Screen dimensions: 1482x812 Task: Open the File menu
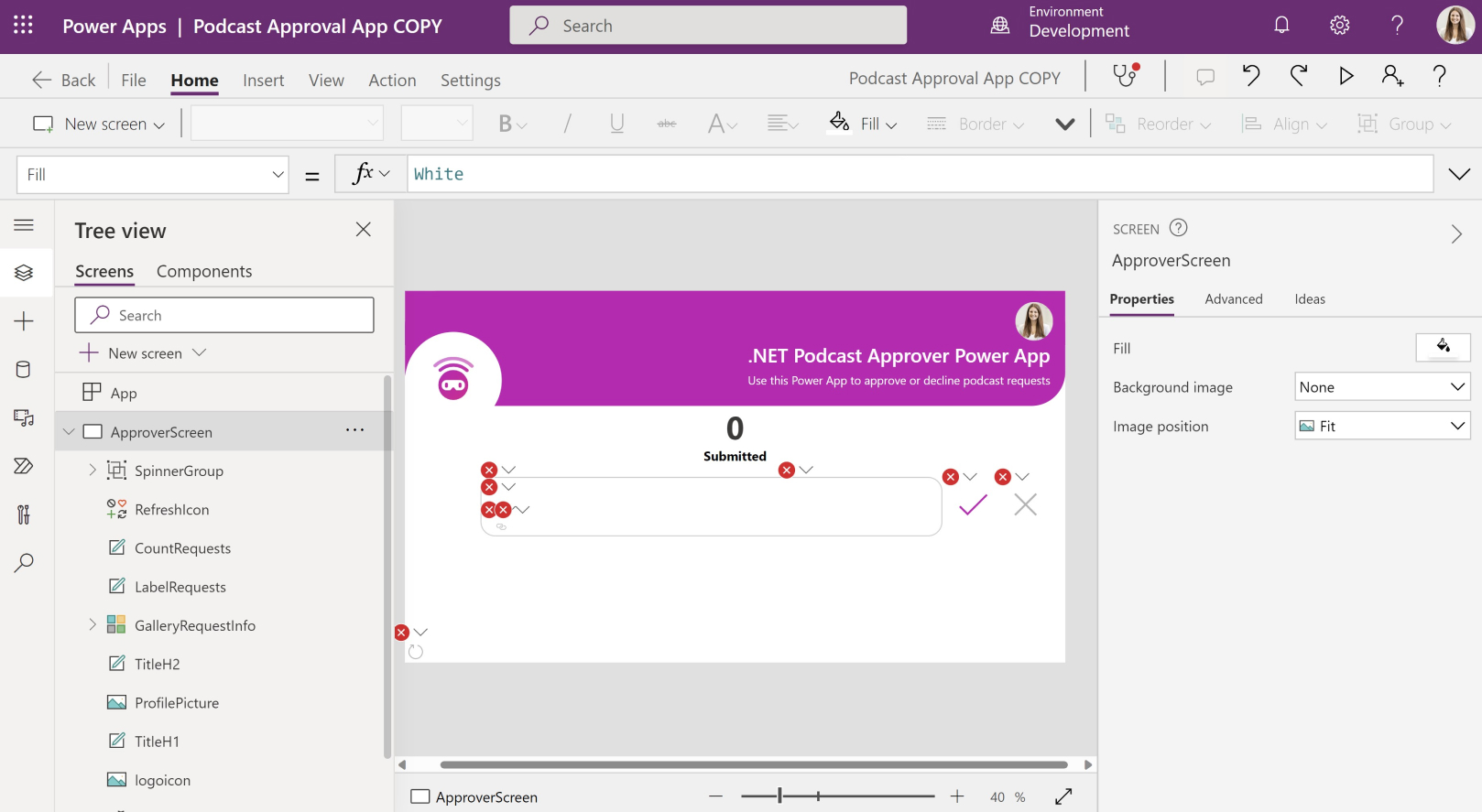[134, 80]
